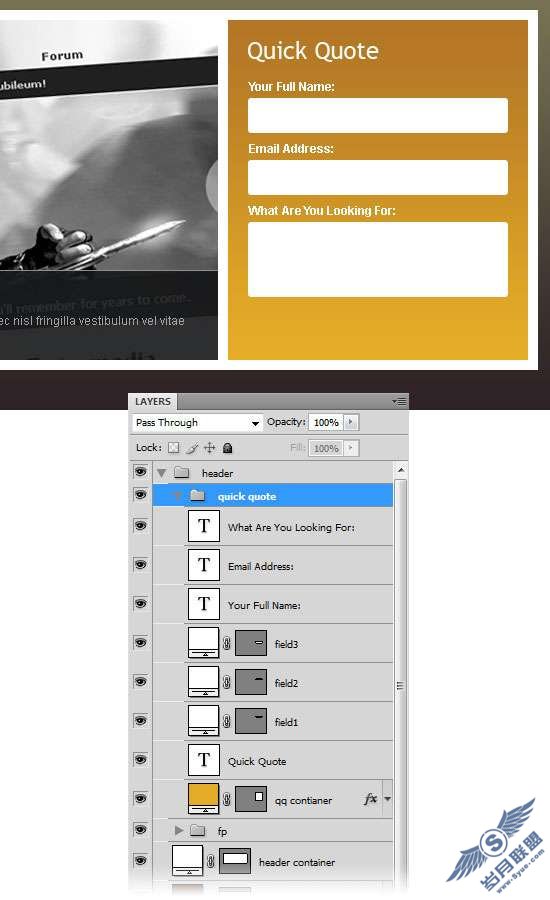The image size is (550, 900).
Task: Collapse the header group triangle
Action: pyautogui.click(x=161, y=473)
